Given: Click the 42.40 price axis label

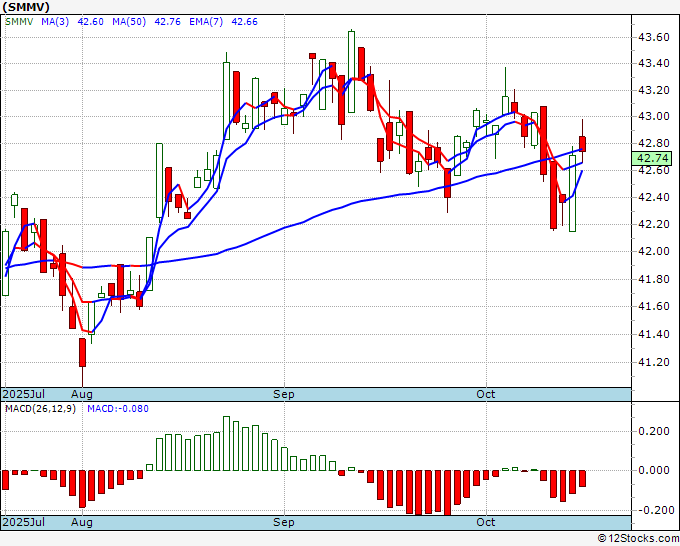Looking at the screenshot, I should click(x=653, y=198).
